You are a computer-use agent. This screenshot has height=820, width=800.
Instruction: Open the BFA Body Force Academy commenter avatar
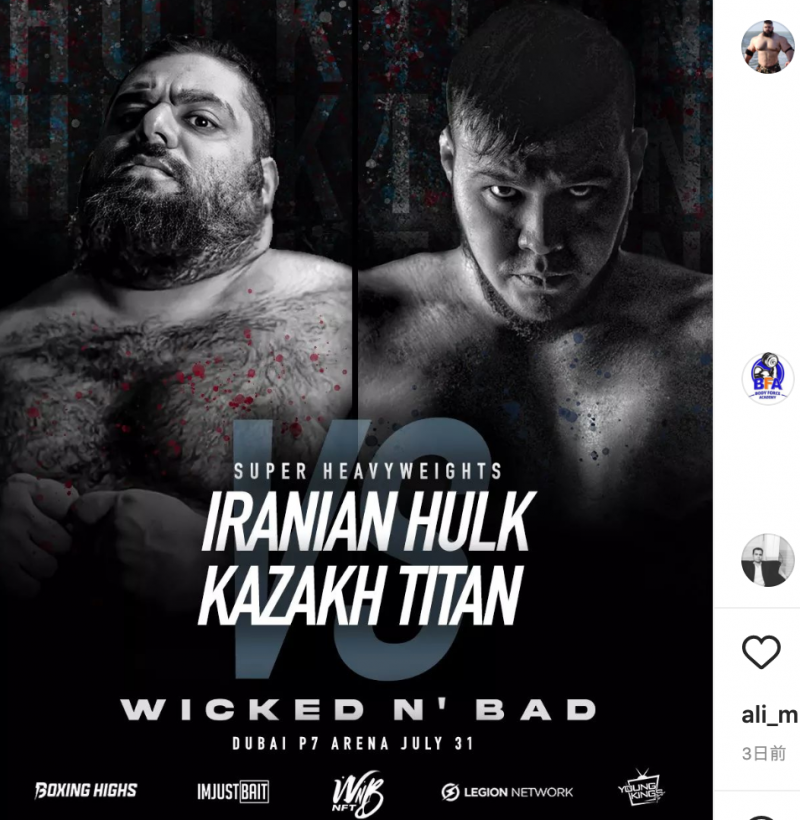pos(768,378)
